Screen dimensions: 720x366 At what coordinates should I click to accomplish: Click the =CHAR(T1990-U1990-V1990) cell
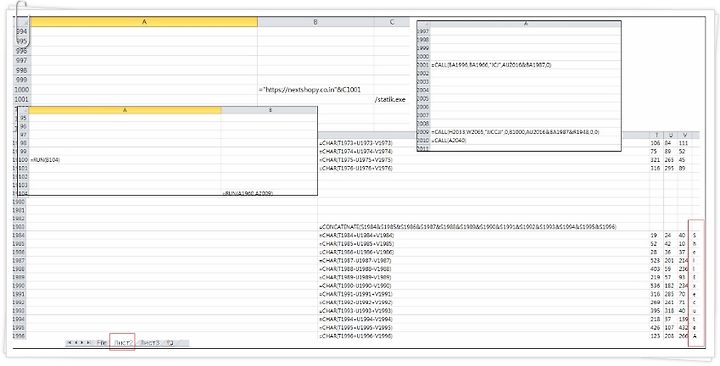pos(356,286)
